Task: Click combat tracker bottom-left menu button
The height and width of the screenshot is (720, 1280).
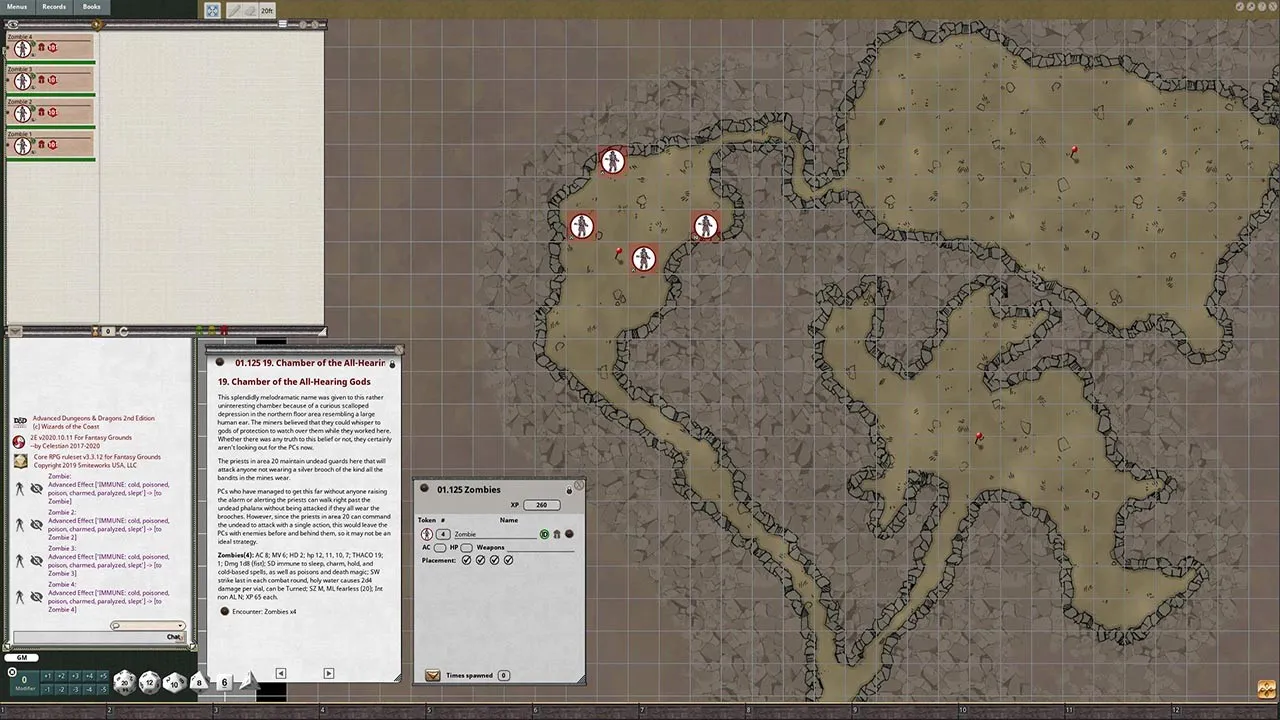Action: click(14, 331)
